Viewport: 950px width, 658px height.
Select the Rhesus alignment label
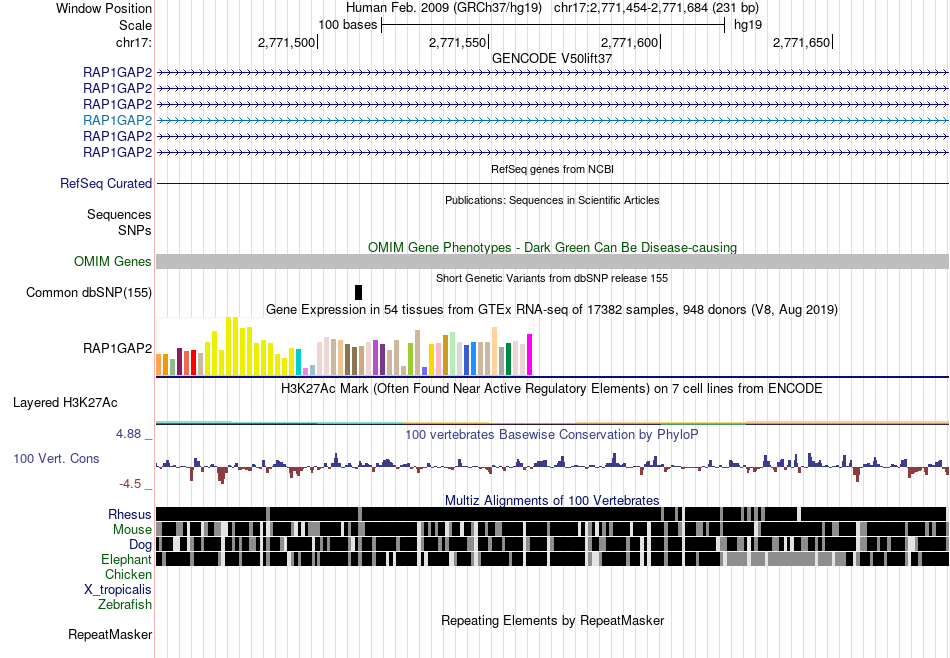click(x=130, y=514)
